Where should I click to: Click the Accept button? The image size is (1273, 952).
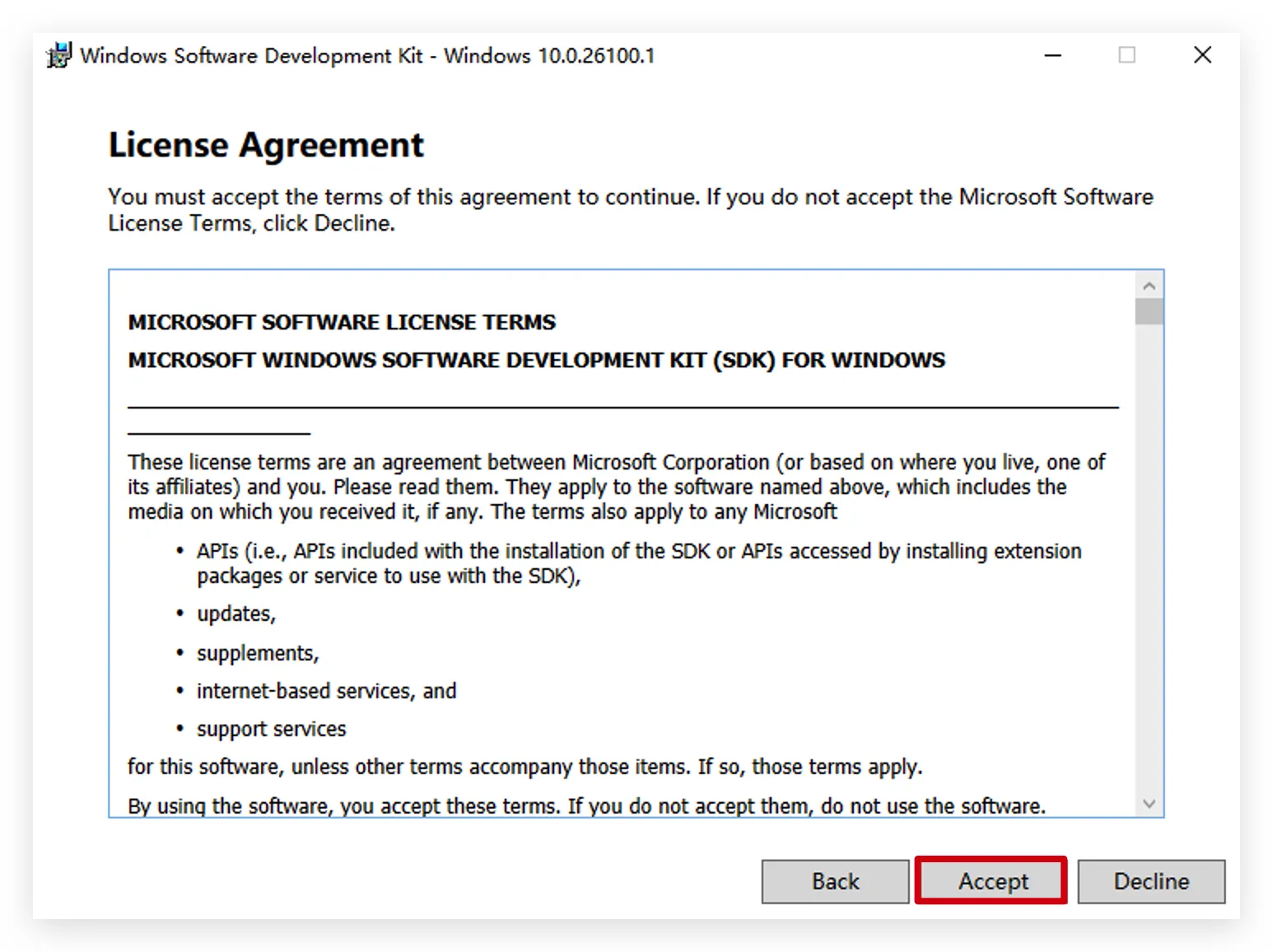[x=991, y=881]
